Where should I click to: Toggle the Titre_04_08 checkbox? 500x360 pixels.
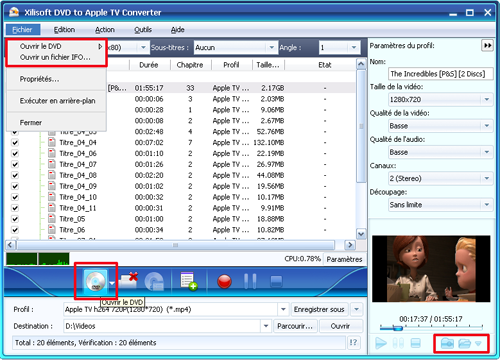[15, 175]
